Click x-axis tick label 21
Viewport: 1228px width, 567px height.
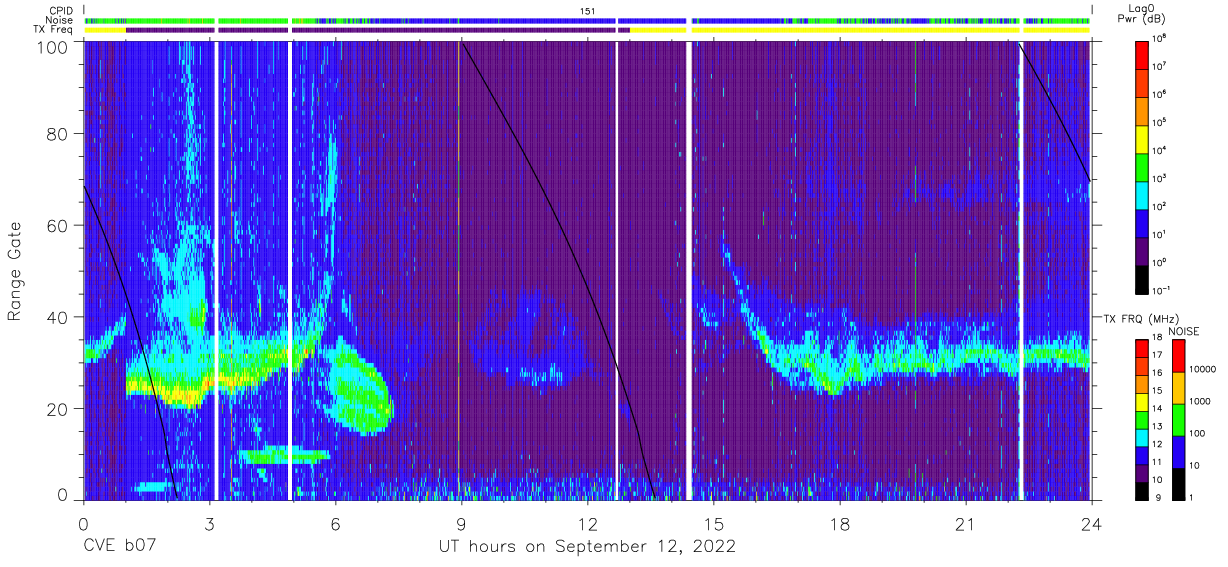point(965,525)
